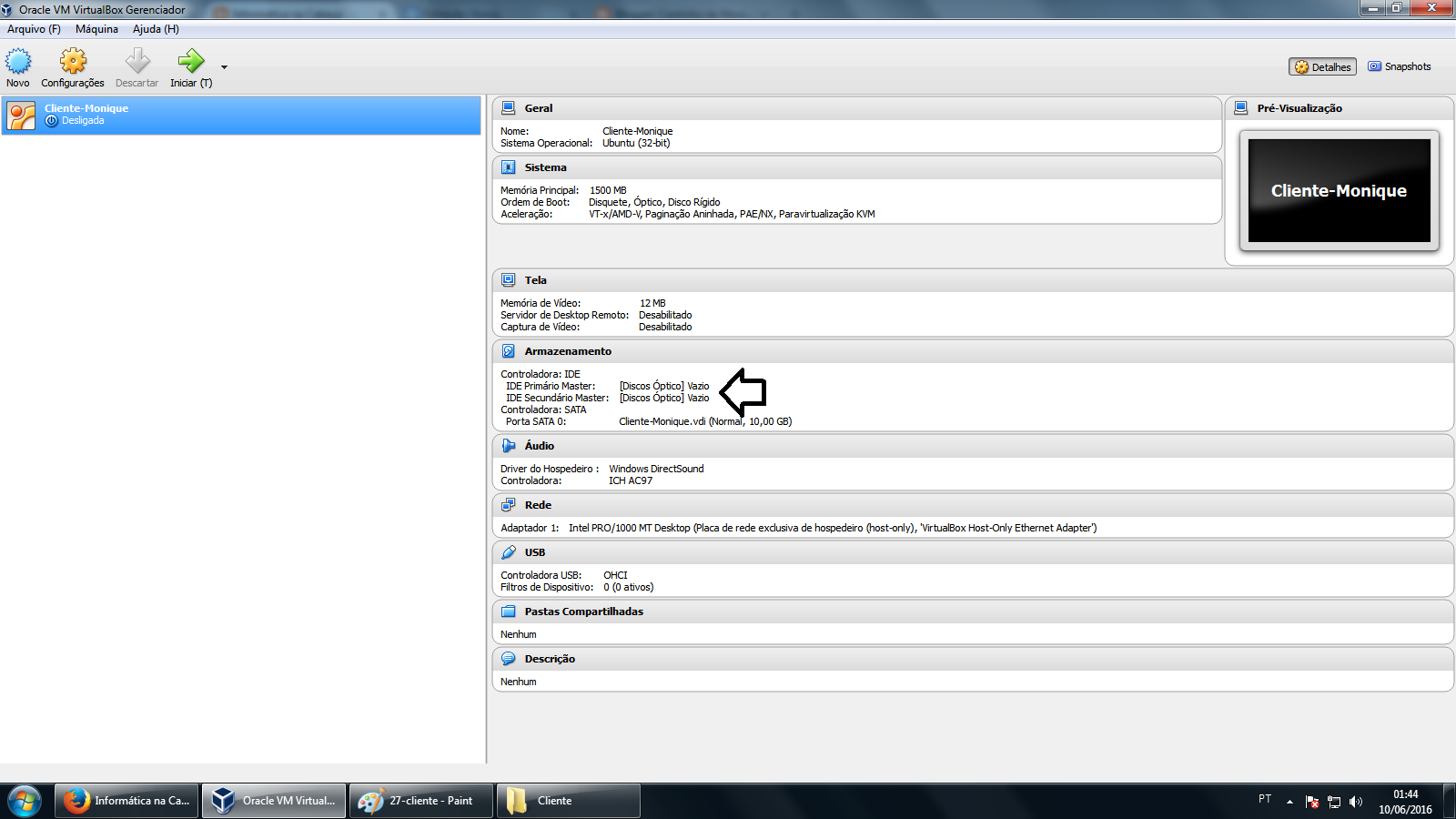Click 'Disquete, Óptico, Disco Rígido' boot order
The image size is (1456, 819).
(654, 202)
